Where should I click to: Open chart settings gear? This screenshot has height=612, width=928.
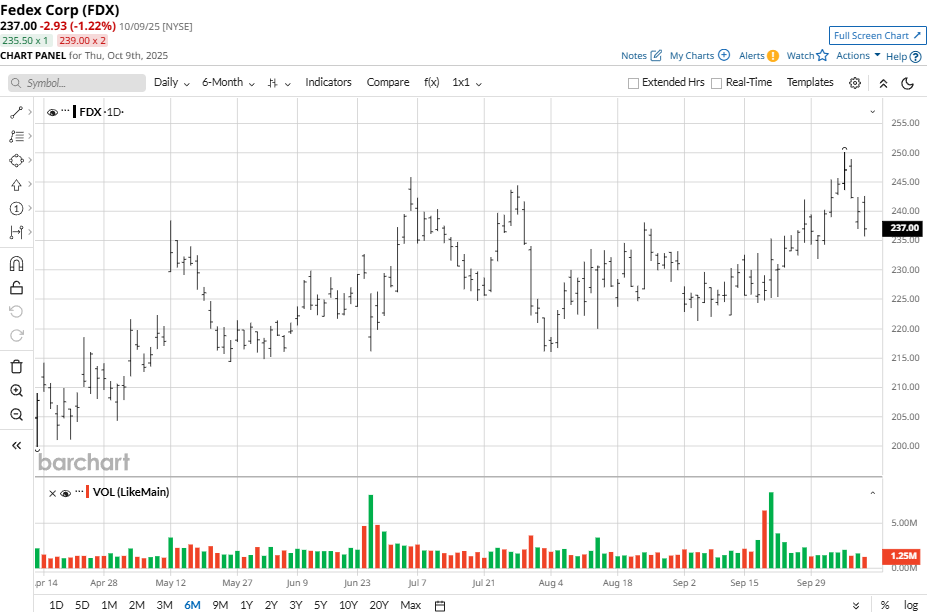tap(855, 83)
